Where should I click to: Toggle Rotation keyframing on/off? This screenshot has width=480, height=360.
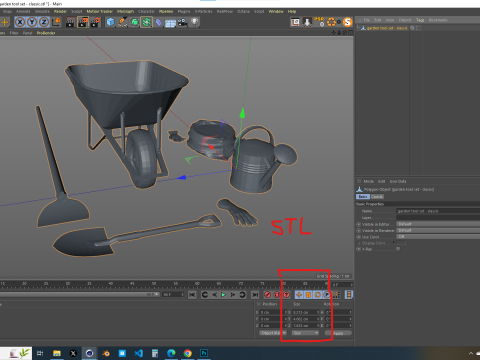click(318, 295)
